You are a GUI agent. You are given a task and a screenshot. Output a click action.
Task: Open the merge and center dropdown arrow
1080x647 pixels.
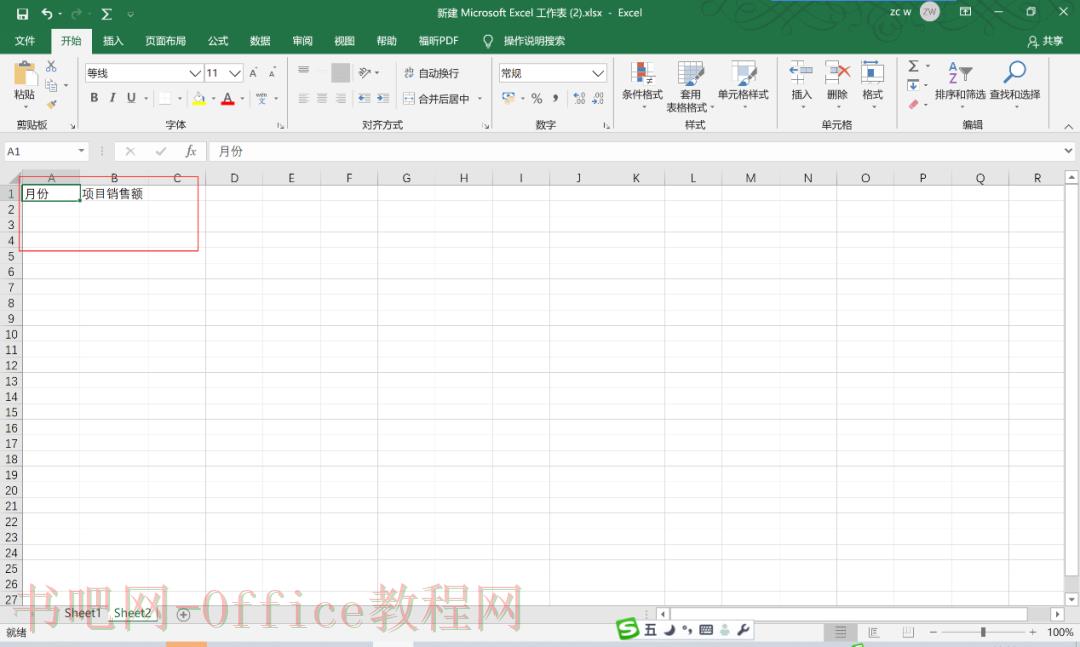tap(480, 99)
